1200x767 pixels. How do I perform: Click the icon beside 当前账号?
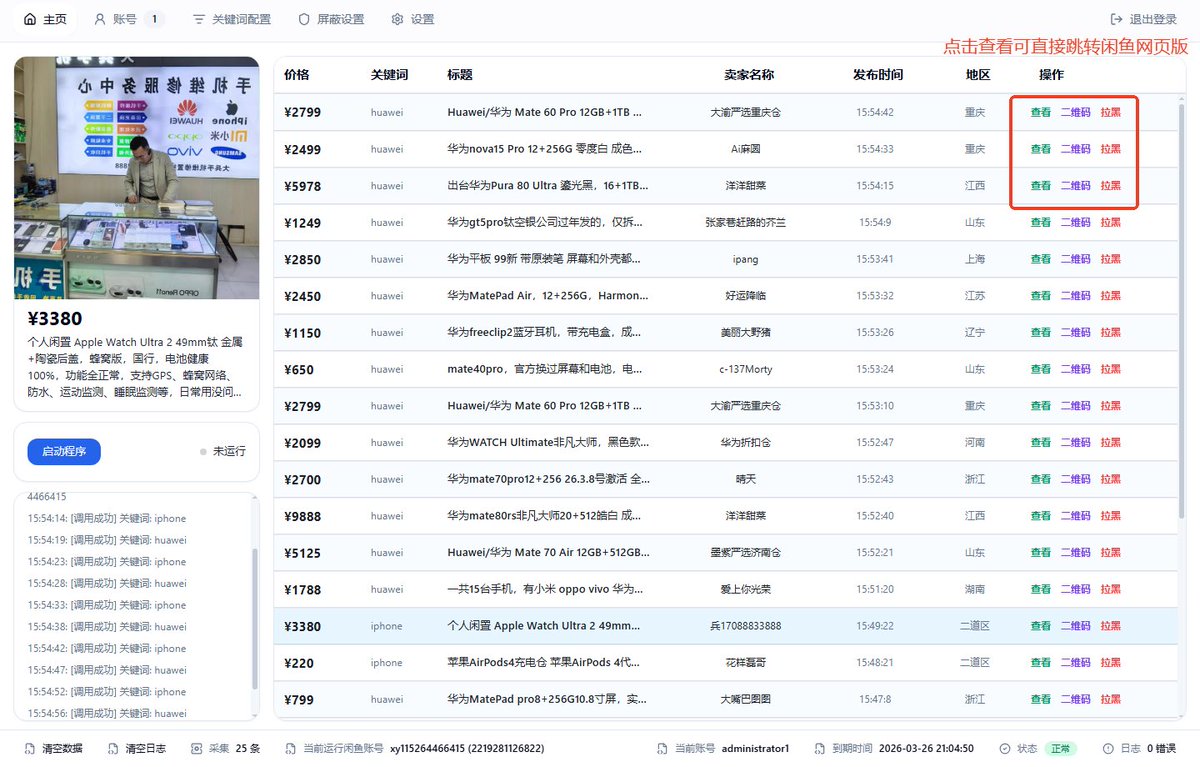[x=662, y=748]
